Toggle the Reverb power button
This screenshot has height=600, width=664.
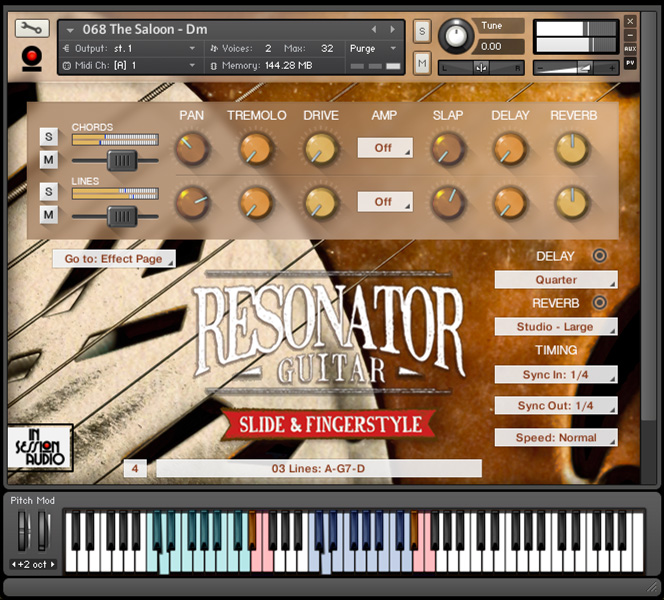tap(599, 303)
